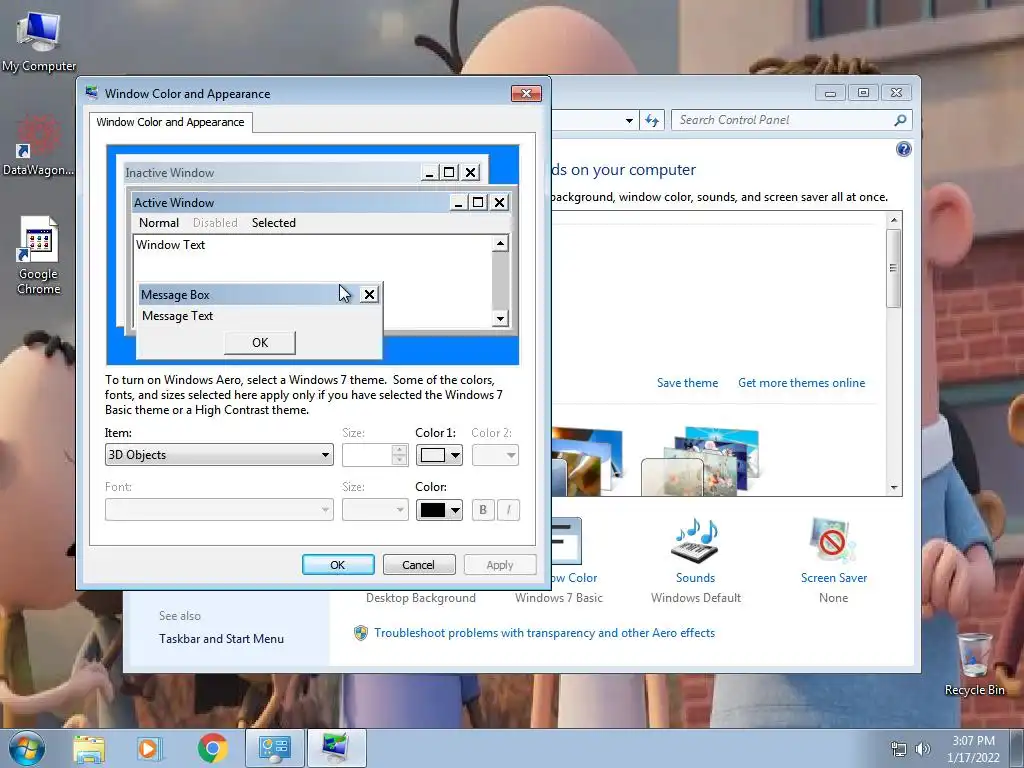Click the themes list scrollbar thumb
The height and width of the screenshot is (768, 1024).
[x=893, y=268]
